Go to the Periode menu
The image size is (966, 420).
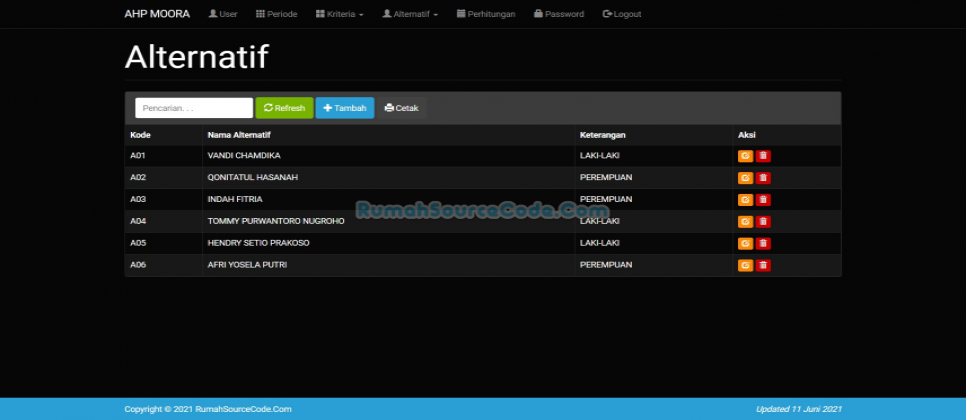275,14
